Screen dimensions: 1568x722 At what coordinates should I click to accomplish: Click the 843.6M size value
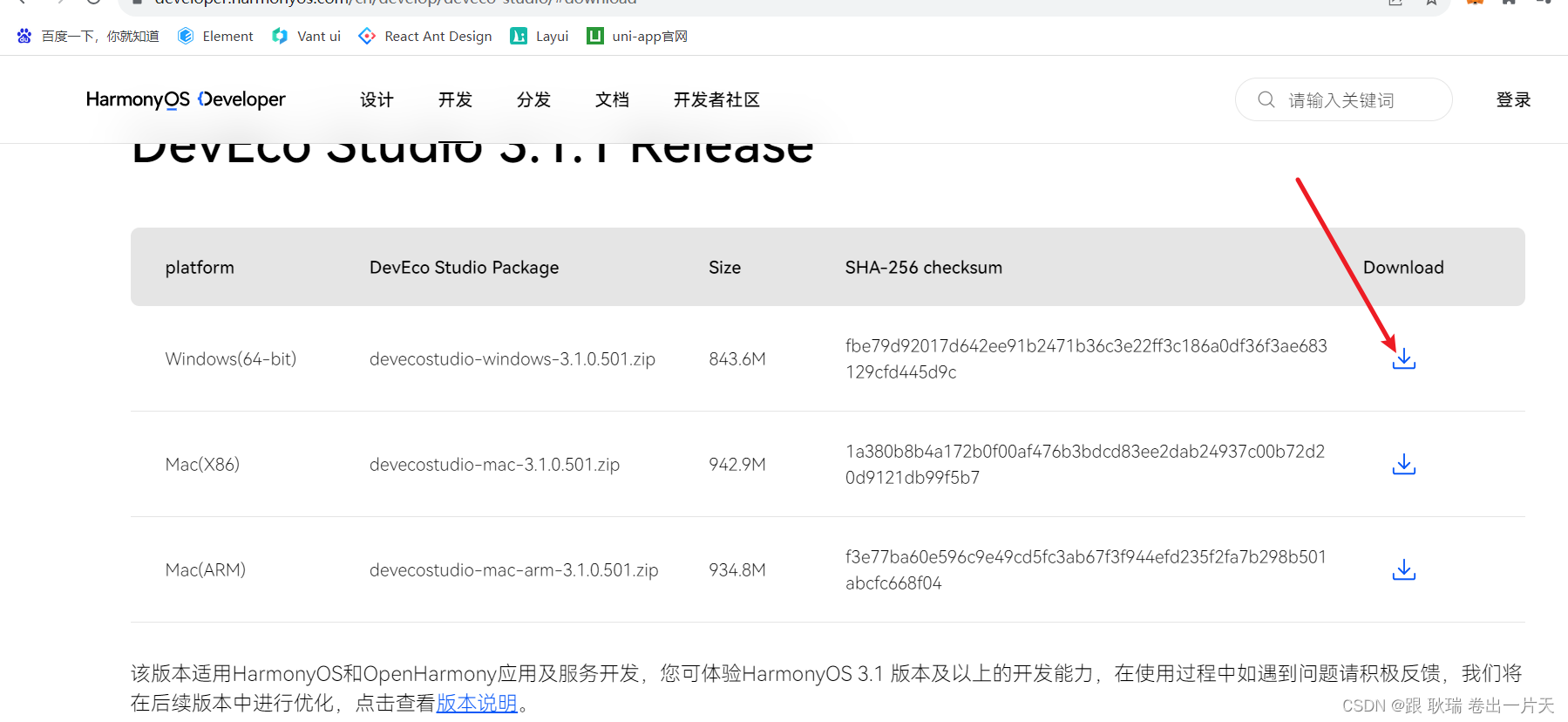tap(737, 358)
